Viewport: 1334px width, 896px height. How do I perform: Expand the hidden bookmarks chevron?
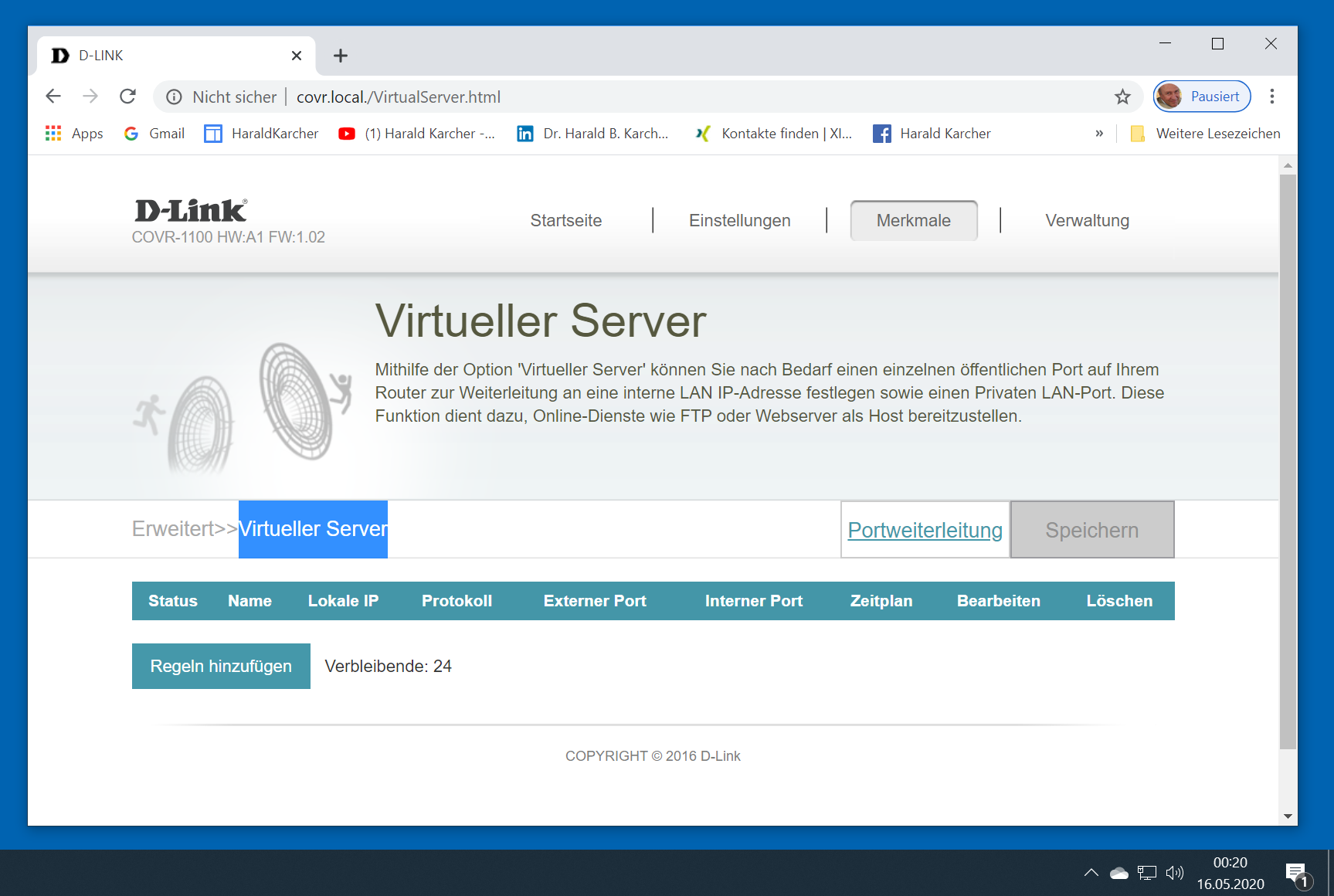coord(1099,134)
